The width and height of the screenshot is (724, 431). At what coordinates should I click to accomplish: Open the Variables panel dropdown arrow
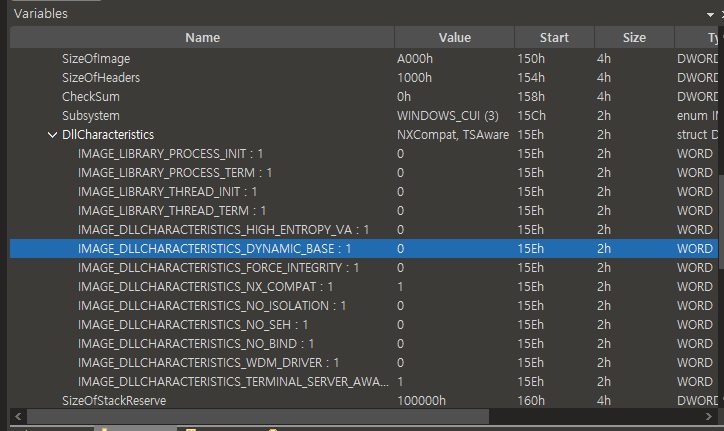710,15
